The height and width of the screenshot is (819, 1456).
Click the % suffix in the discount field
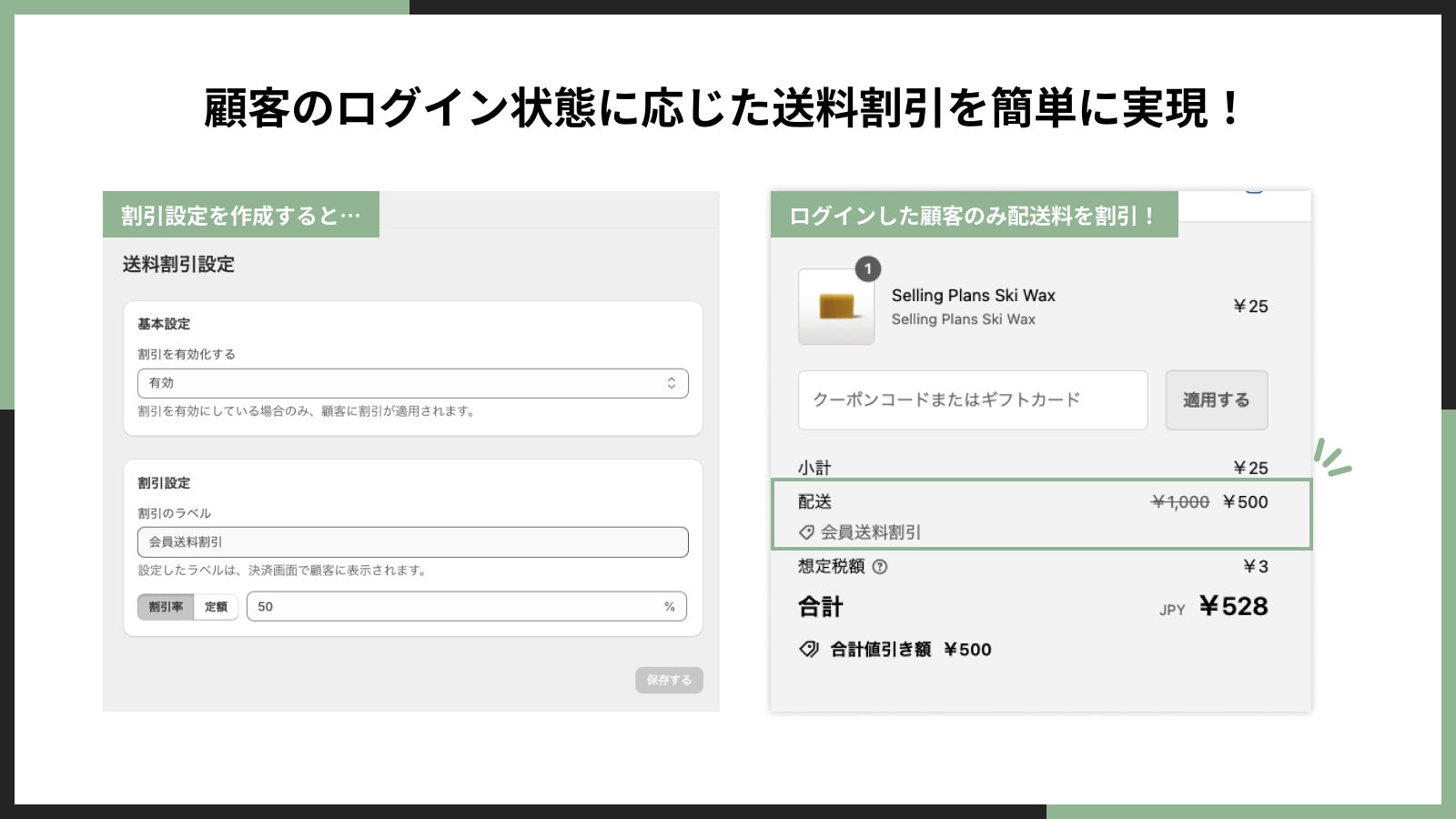click(x=670, y=607)
